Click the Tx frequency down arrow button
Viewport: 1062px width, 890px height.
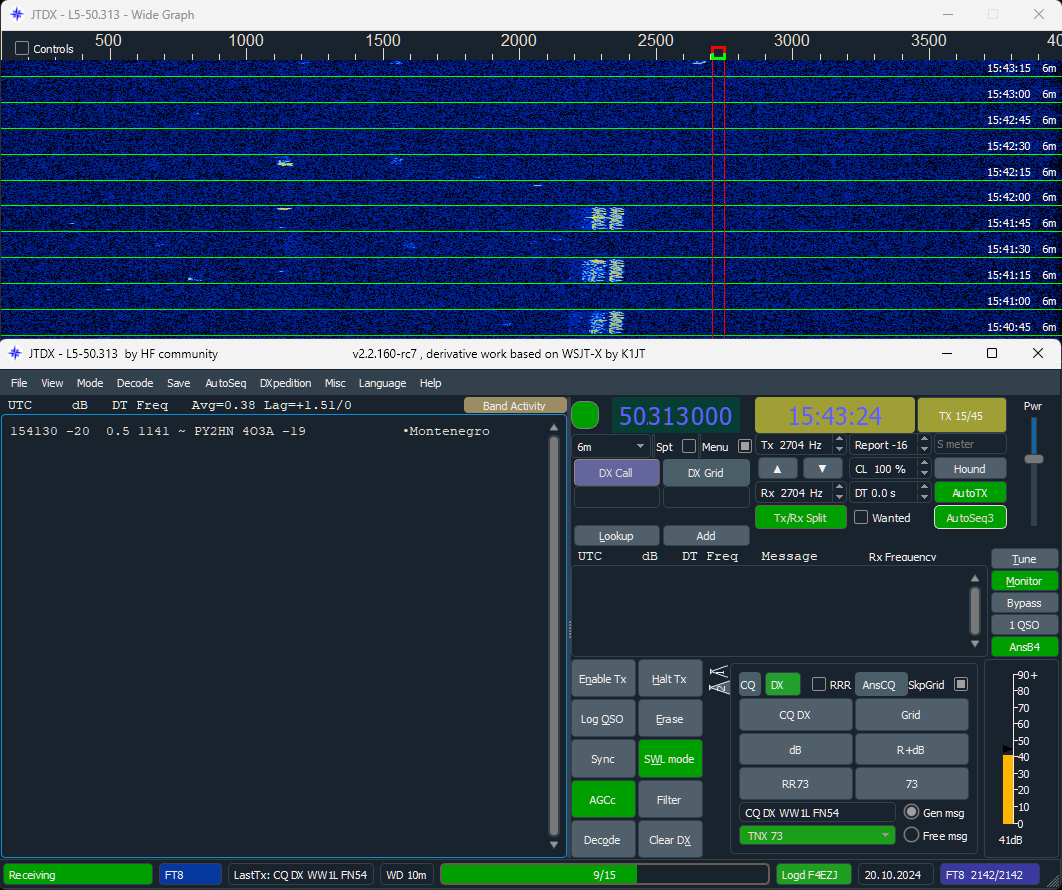coord(822,469)
